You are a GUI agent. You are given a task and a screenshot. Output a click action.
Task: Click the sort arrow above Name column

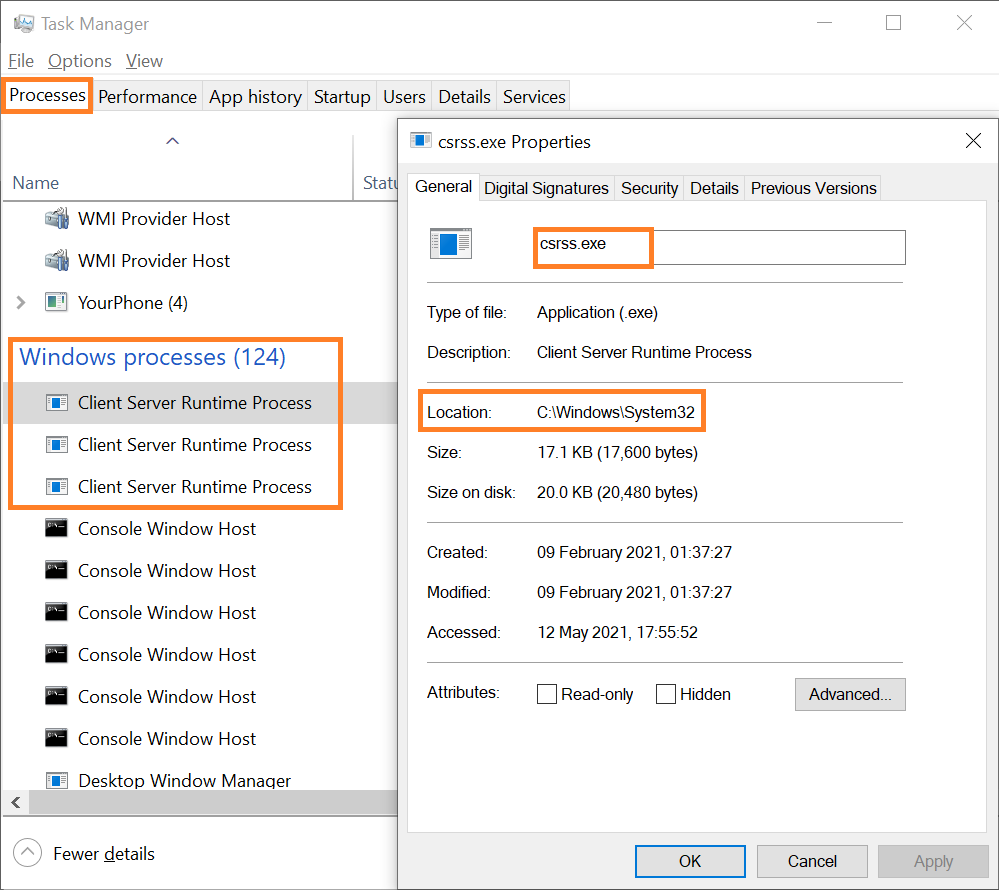172,141
